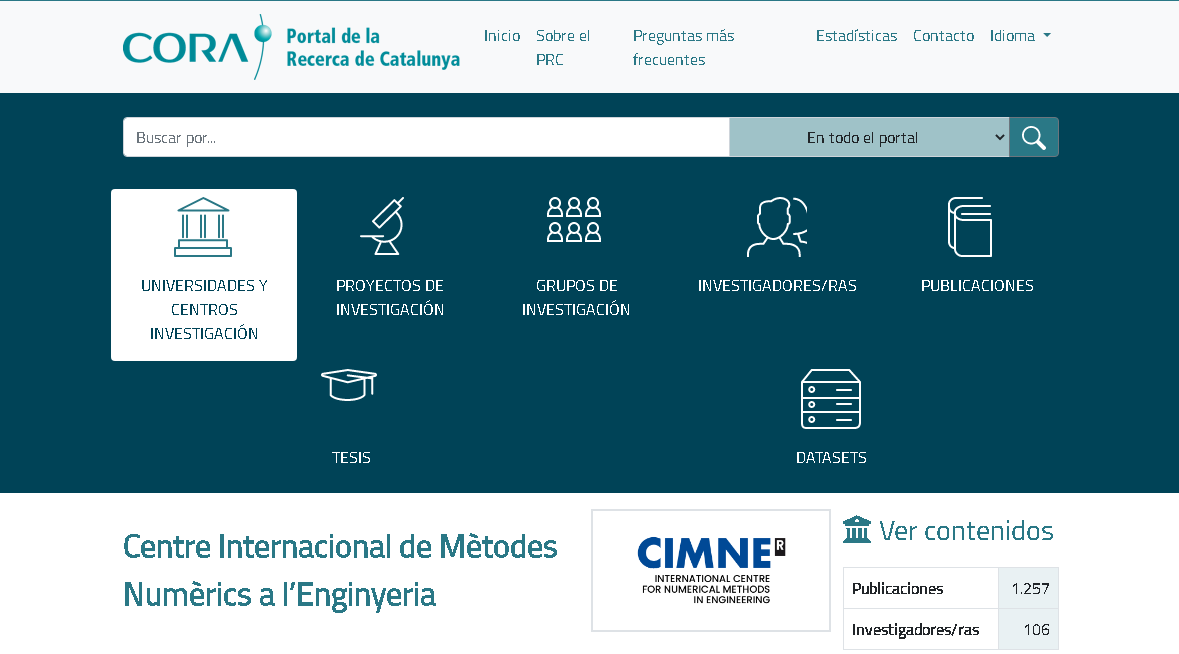
Task: Click the research groups people icon
Action: pos(574,220)
